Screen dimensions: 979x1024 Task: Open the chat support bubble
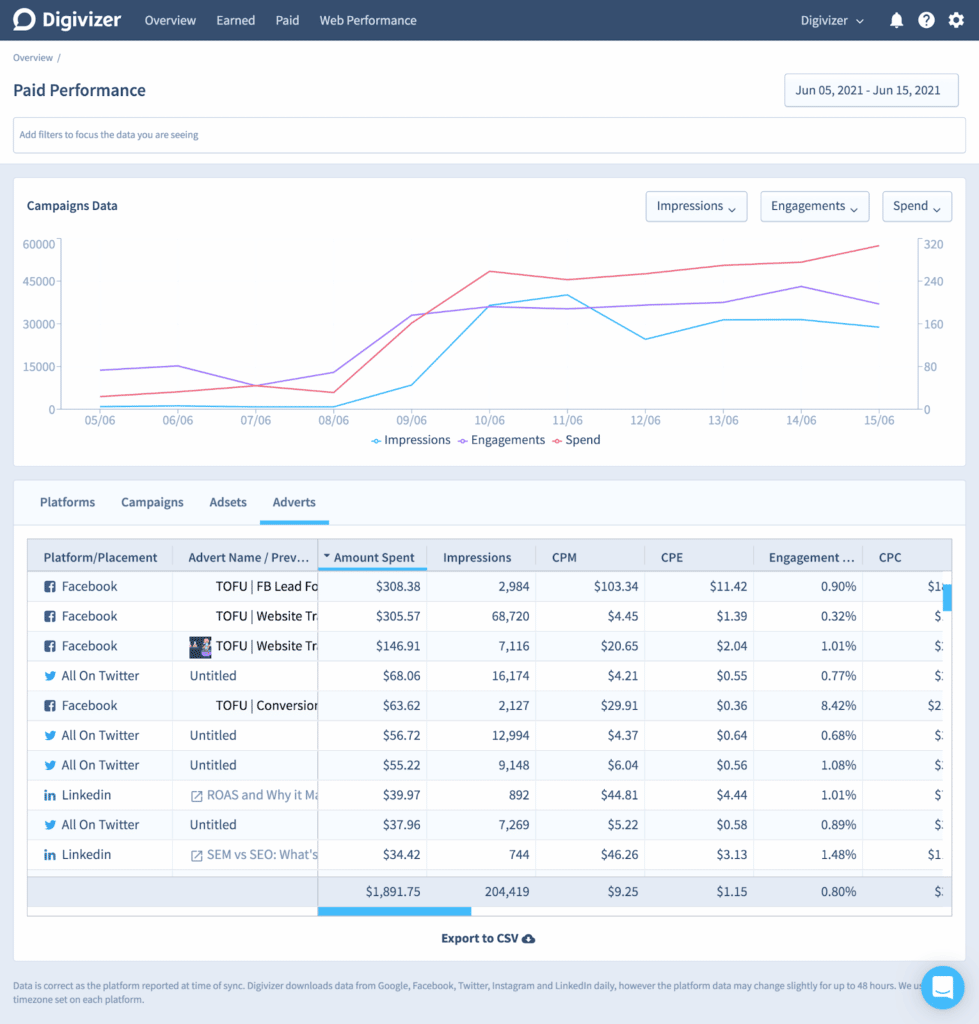coord(942,987)
